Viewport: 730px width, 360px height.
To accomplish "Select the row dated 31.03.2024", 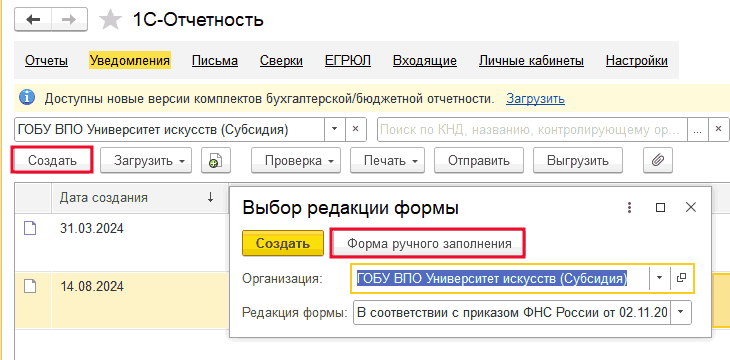I will (122, 242).
